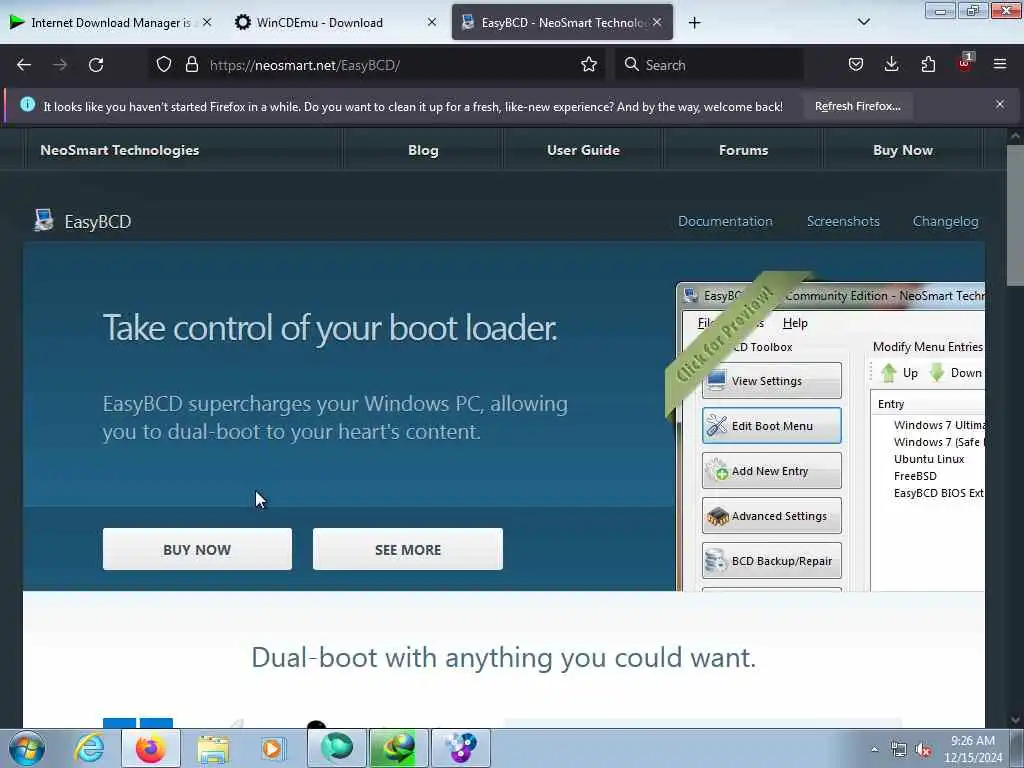The image size is (1024, 768).
Task: Click Edit Boot Menu in preview
Action: point(771,426)
